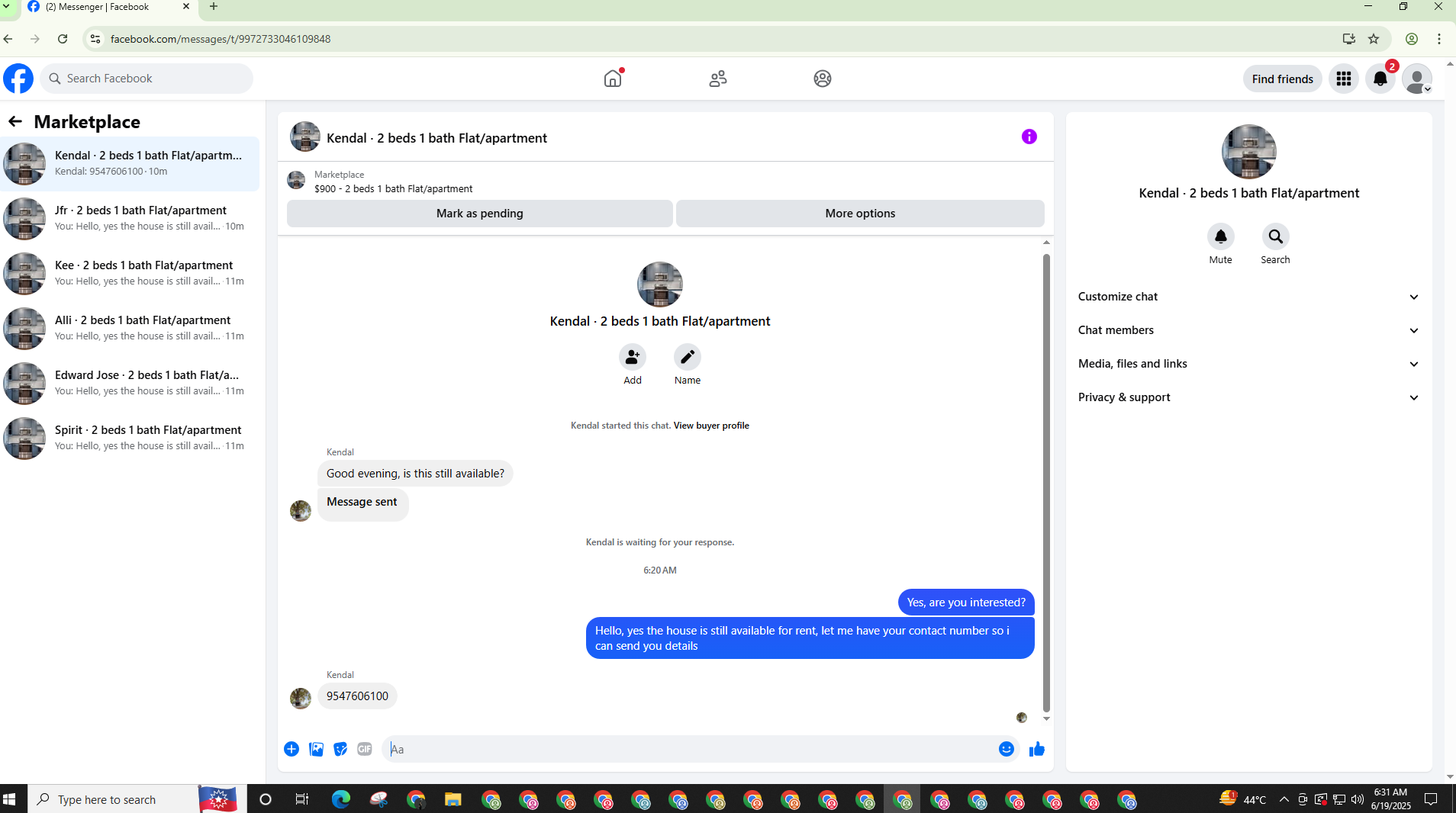The image size is (1456, 813).
Task: Add people to the chat
Action: [633, 357]
